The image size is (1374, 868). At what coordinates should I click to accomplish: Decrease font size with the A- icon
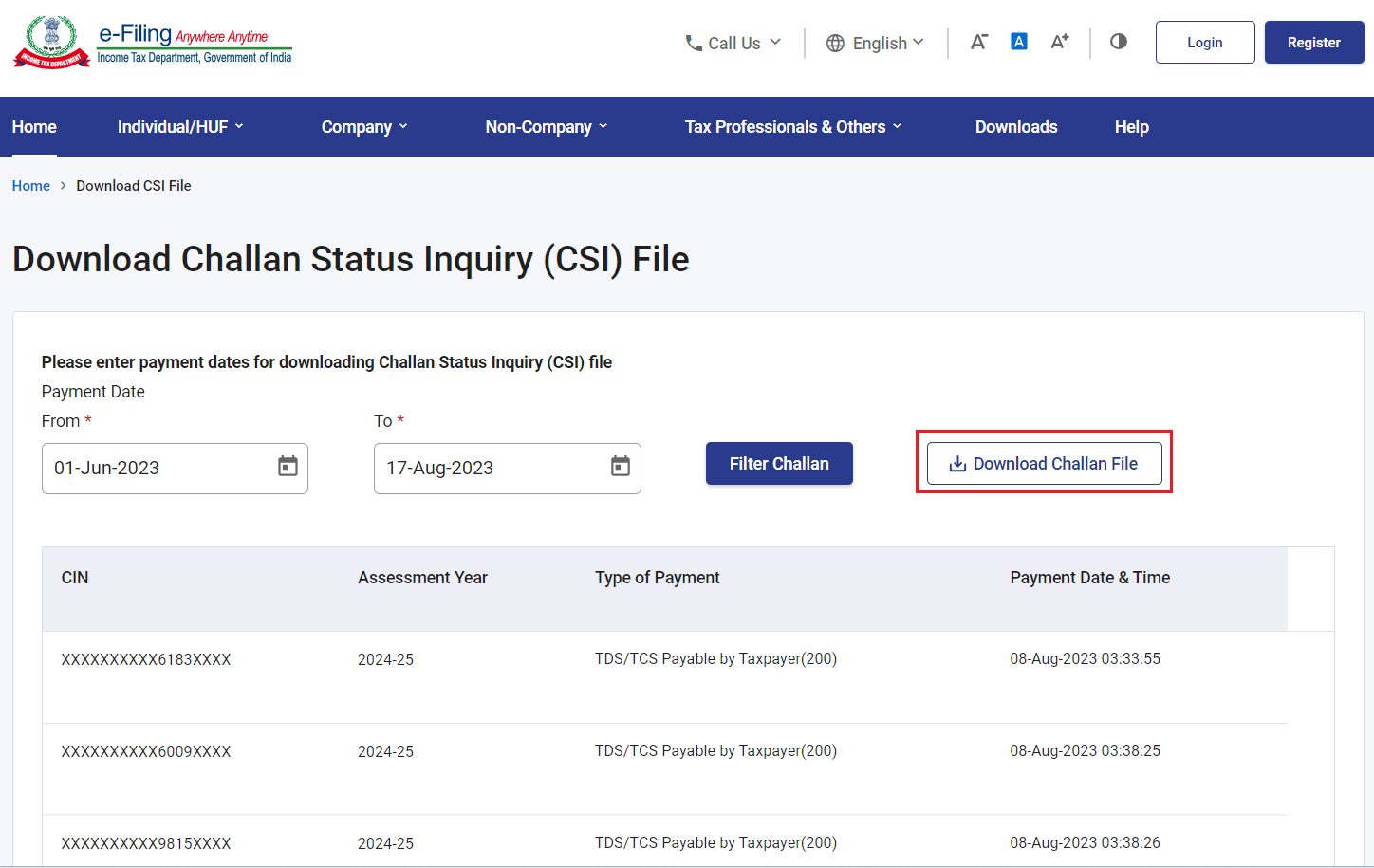pos(979,42)
